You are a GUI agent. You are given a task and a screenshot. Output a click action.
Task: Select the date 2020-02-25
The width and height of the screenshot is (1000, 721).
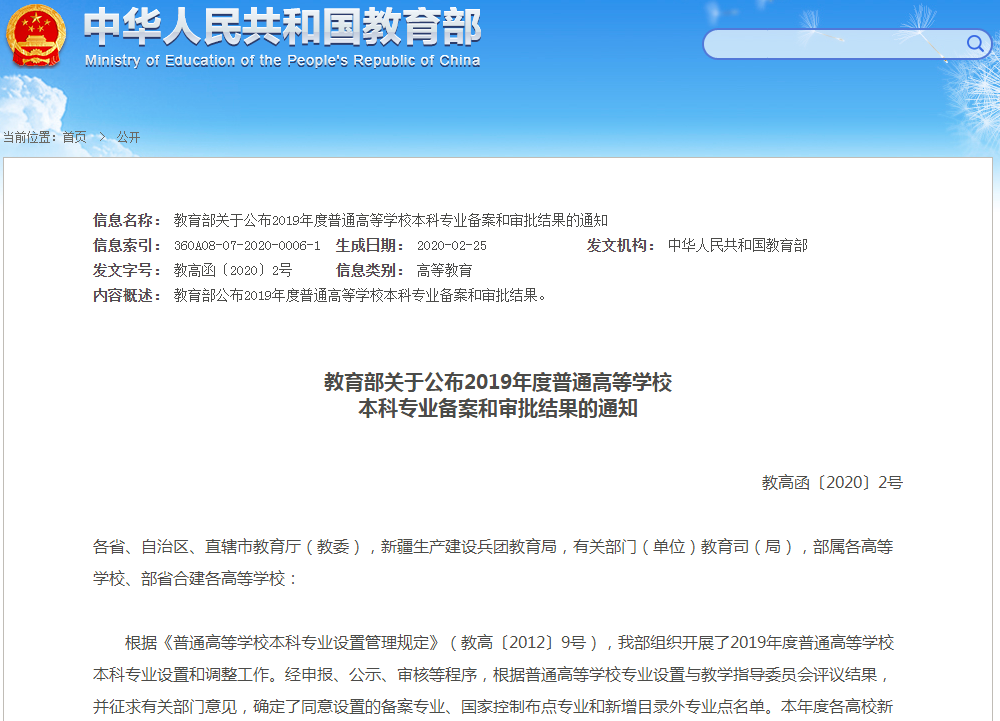(x=452, y=245)
